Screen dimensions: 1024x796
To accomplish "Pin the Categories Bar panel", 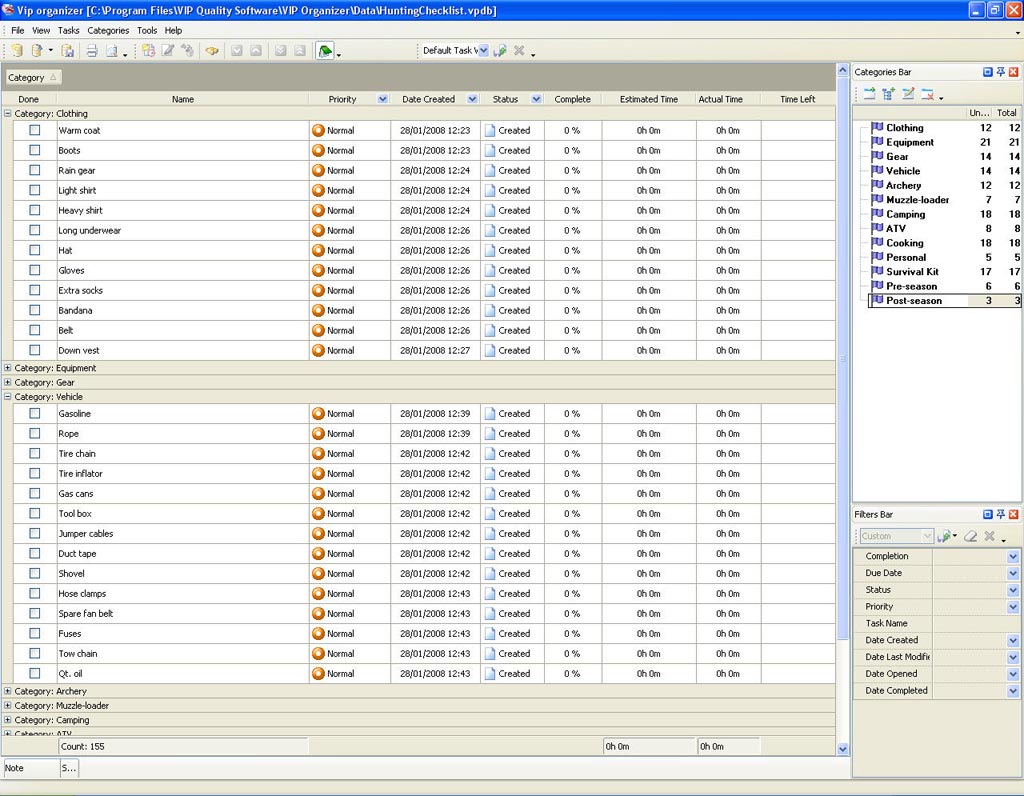I will [1000, 72].
